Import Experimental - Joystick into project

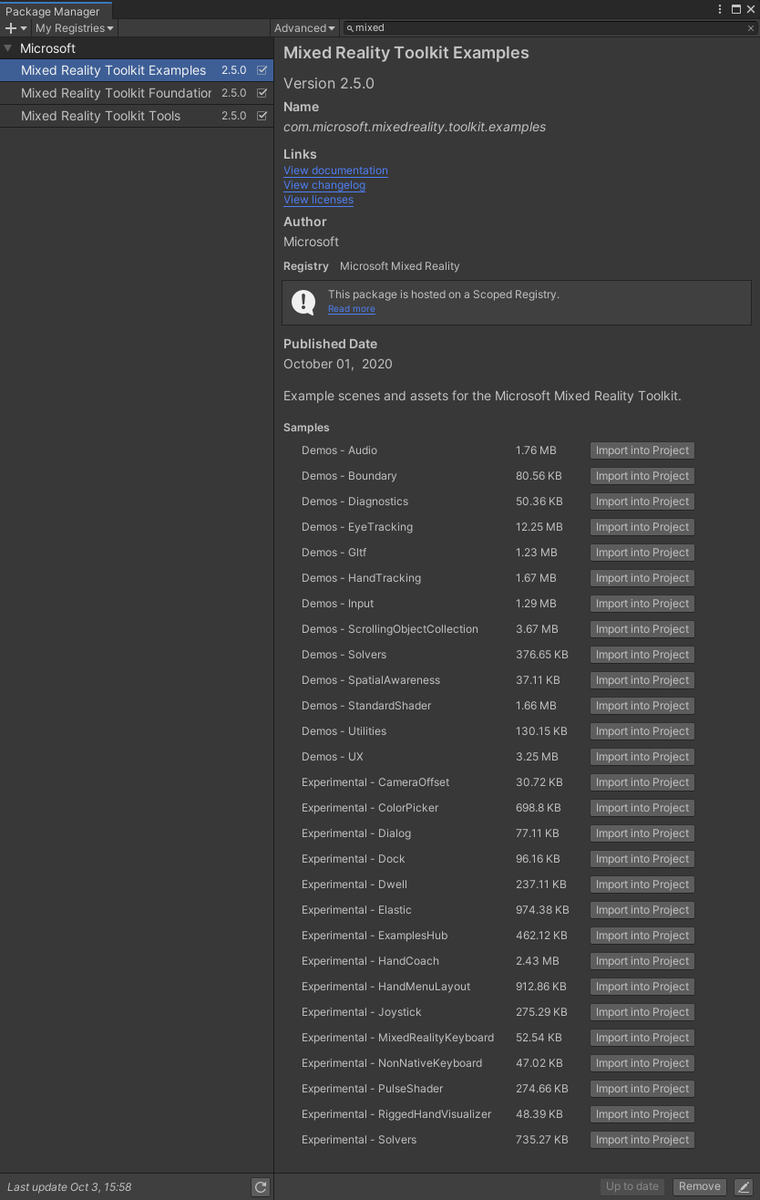[x=642, y=1012]
